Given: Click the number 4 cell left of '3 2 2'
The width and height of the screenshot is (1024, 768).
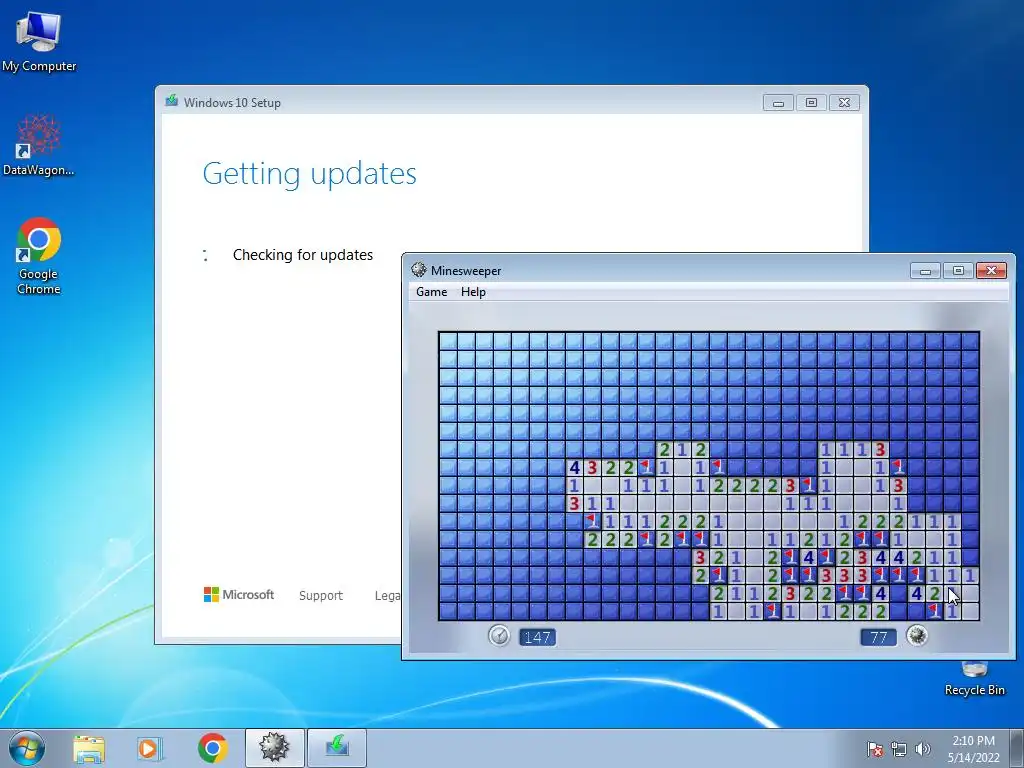Looking at the screenshot, I should (x=574, y=467).
